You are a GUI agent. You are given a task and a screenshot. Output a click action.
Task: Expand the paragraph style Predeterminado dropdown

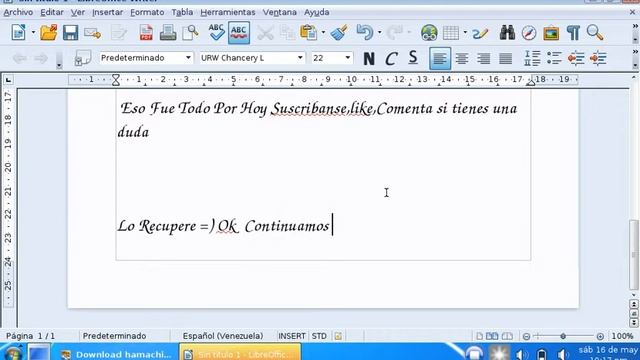[x=188, y=58]
